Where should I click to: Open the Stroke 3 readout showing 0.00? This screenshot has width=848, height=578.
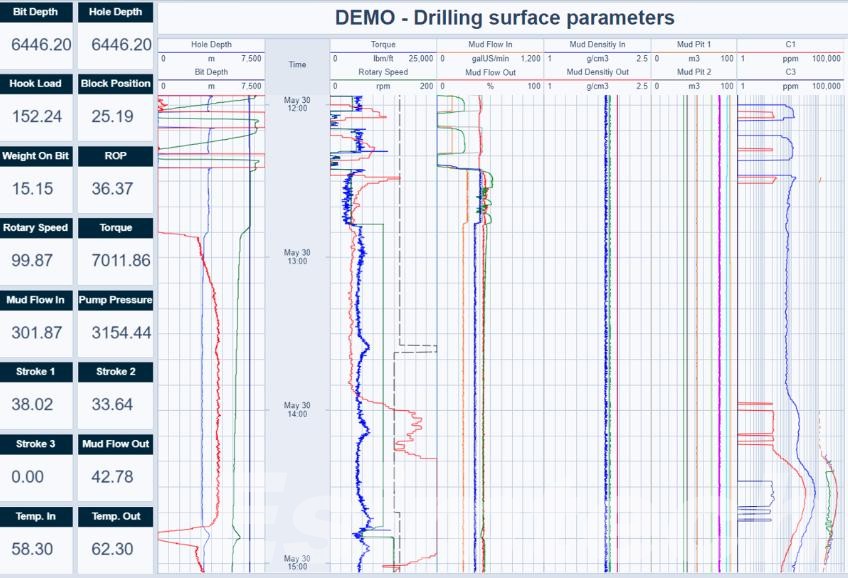pos(38,477)
